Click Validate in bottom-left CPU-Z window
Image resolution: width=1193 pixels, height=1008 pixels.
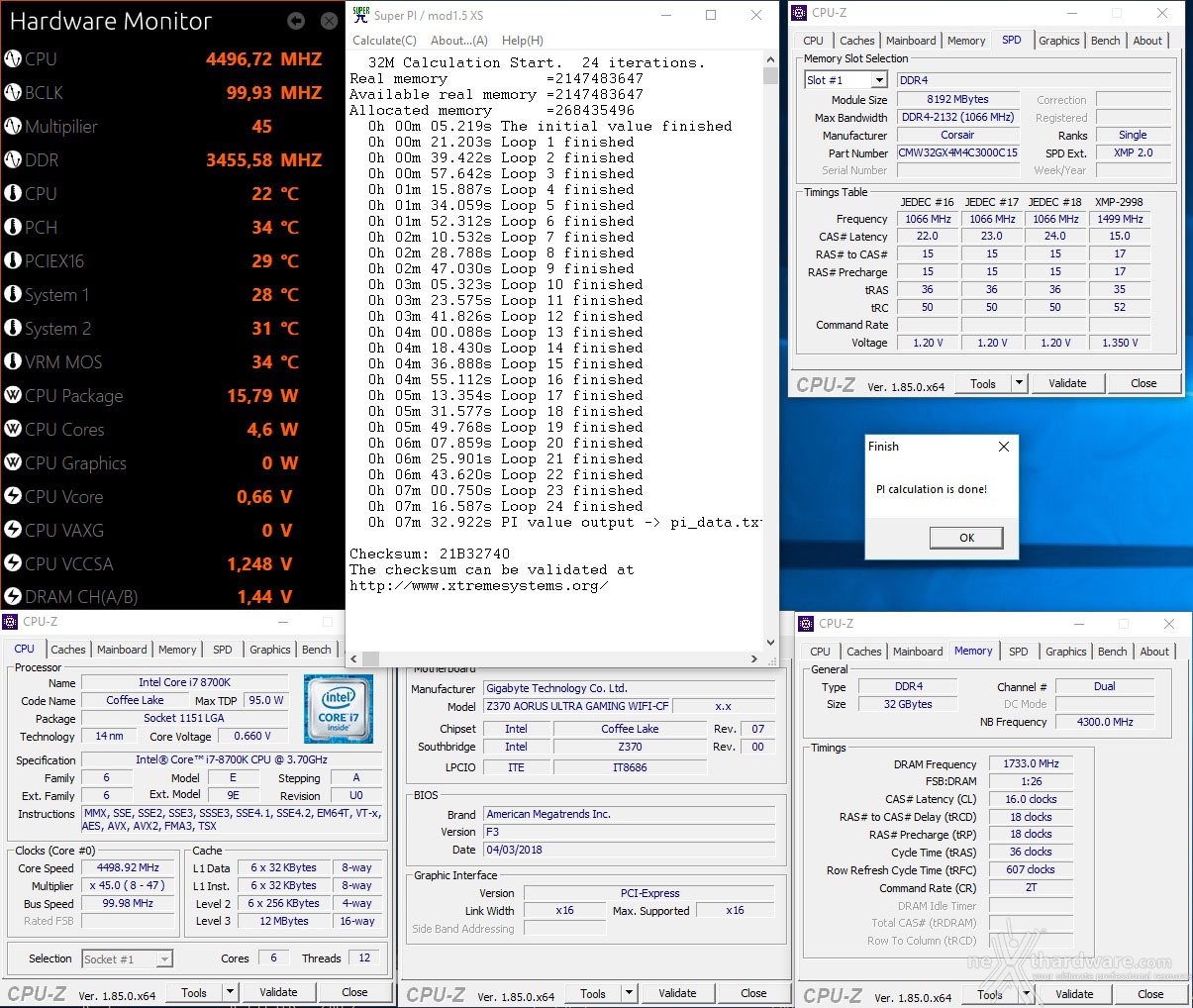point(278,992)
